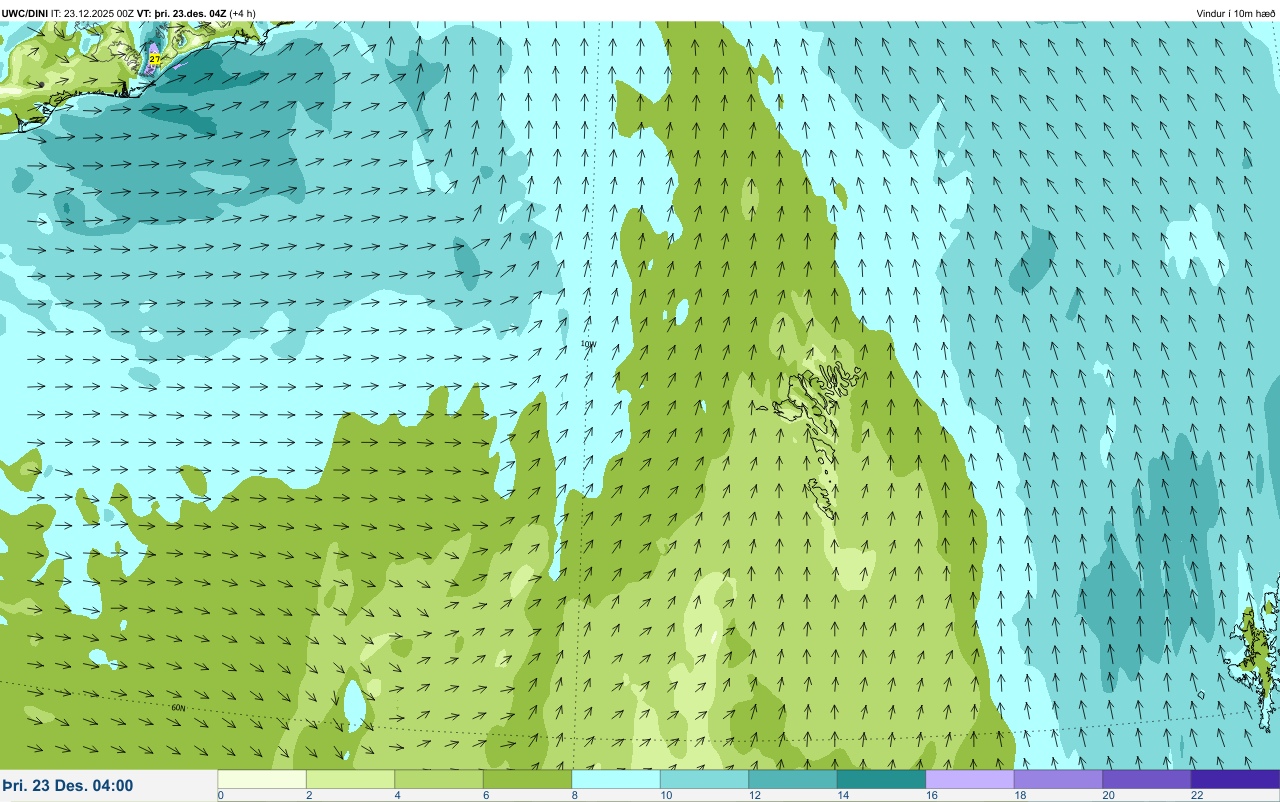Click the legend value "0"
The height and width of the screenshot is (802, 1280).
click(221, 795)
